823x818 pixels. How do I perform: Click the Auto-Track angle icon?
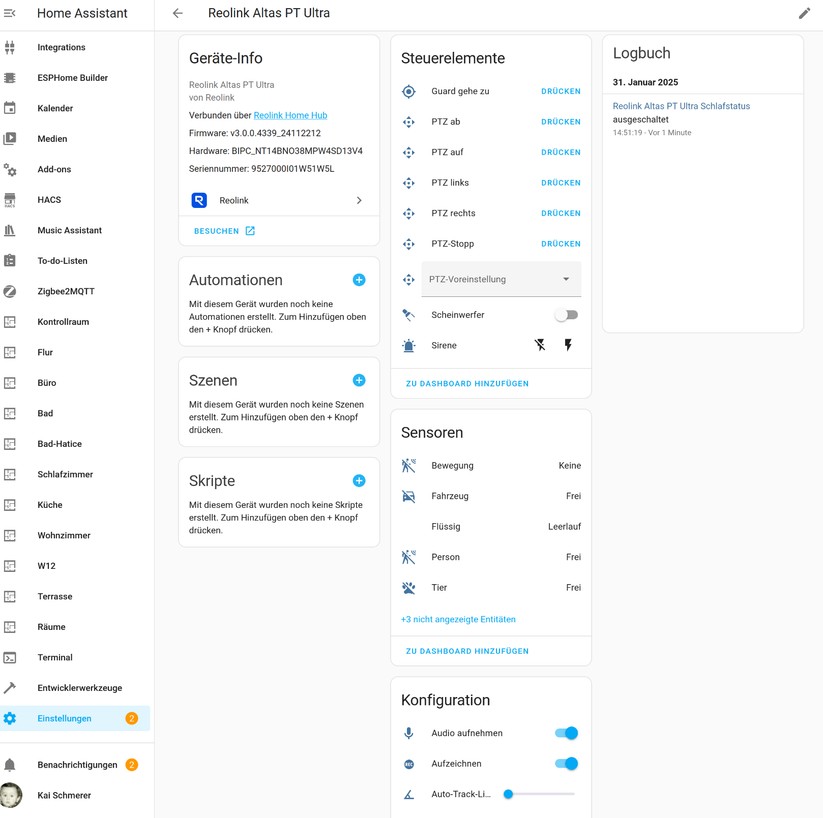pyautogui.click(x=408, y=794)
